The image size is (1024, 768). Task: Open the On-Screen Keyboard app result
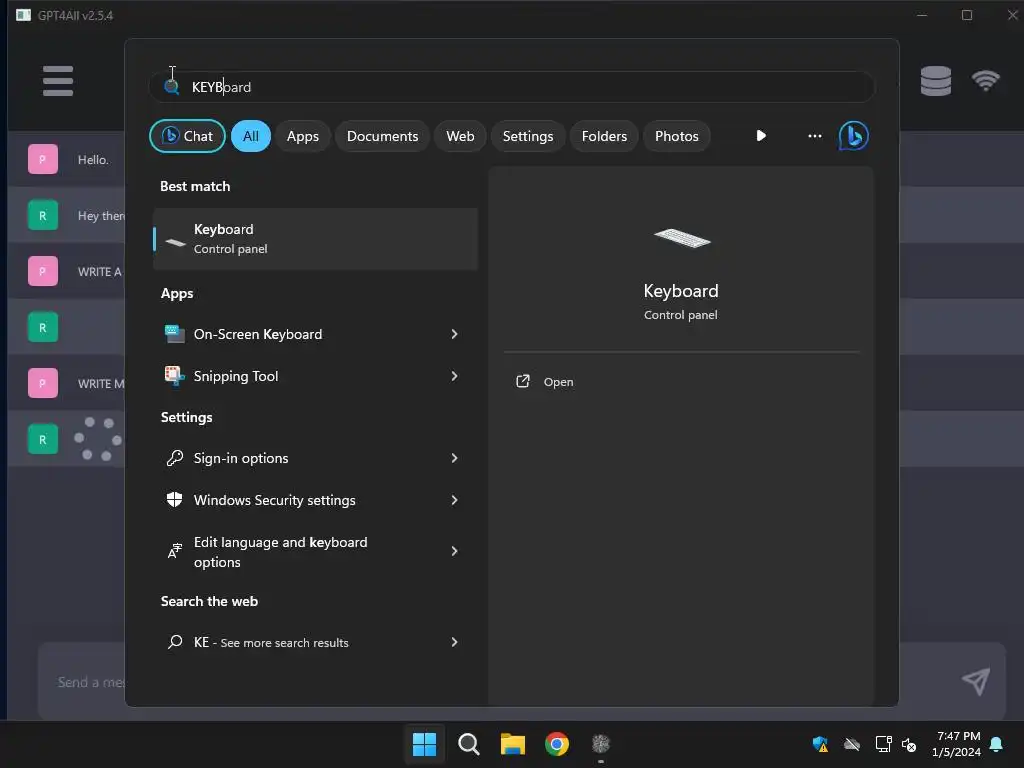pos(315,334)
